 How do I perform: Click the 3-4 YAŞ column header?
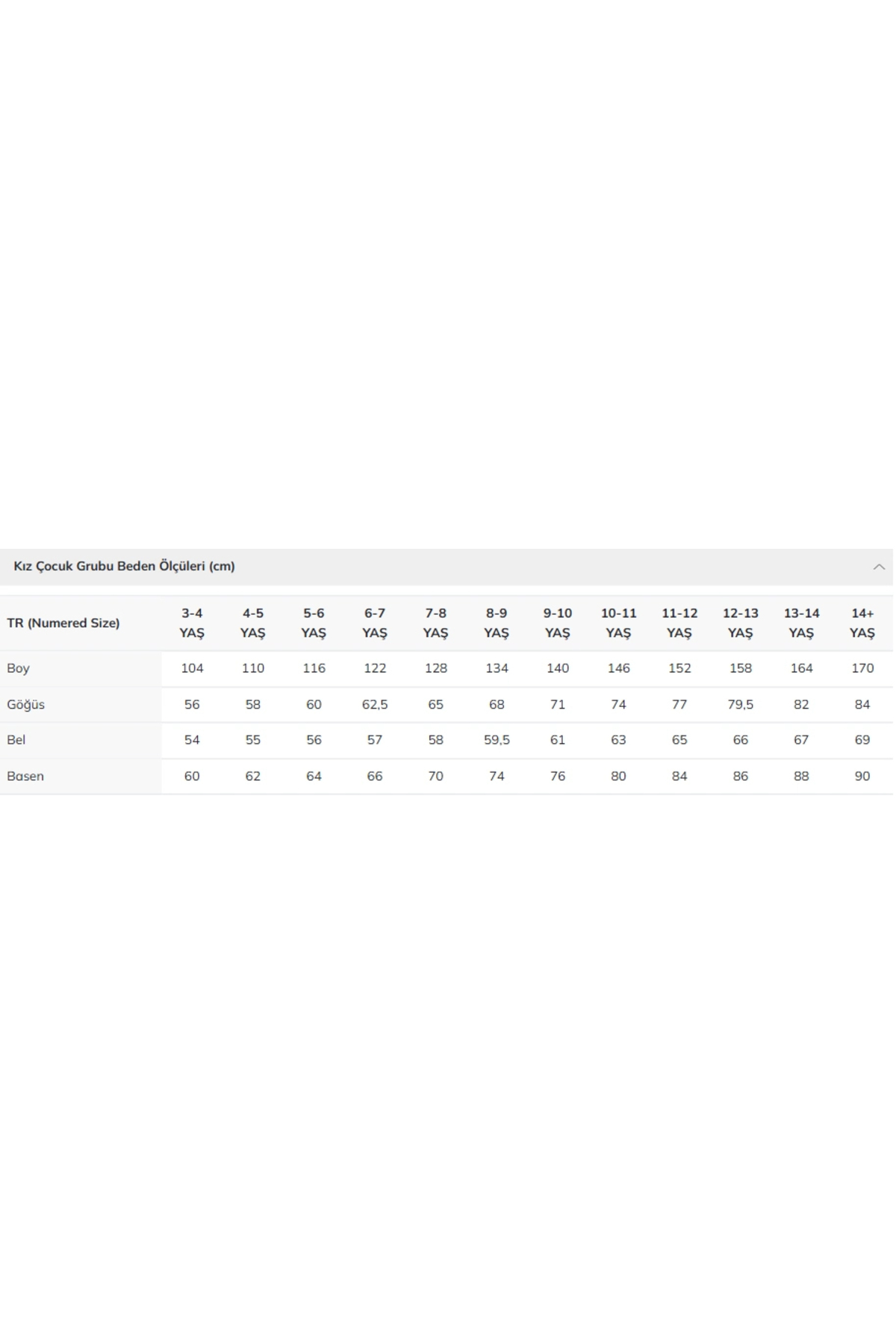(192, 623)
